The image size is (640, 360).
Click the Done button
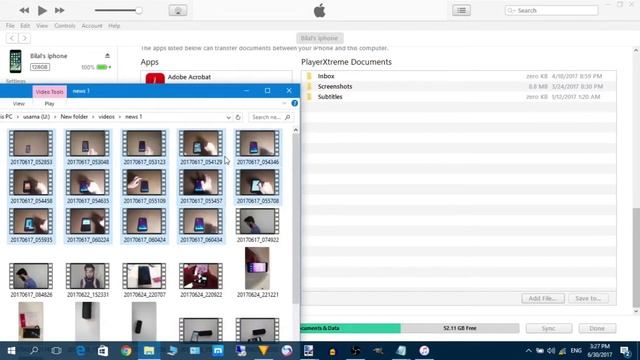pos(597,328)
